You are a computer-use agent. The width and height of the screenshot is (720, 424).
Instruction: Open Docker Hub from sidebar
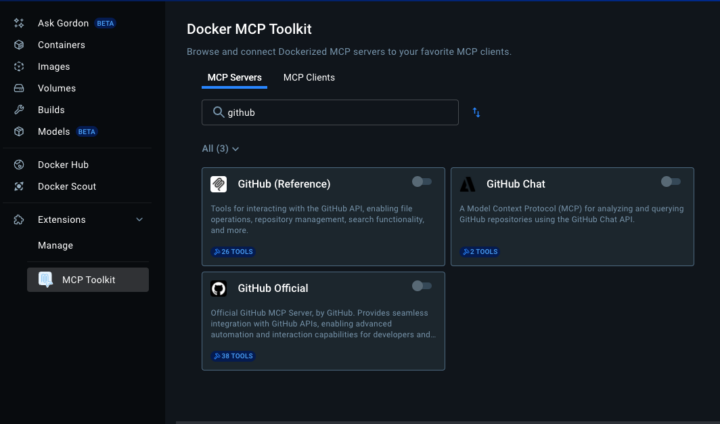tap(63, 164)
